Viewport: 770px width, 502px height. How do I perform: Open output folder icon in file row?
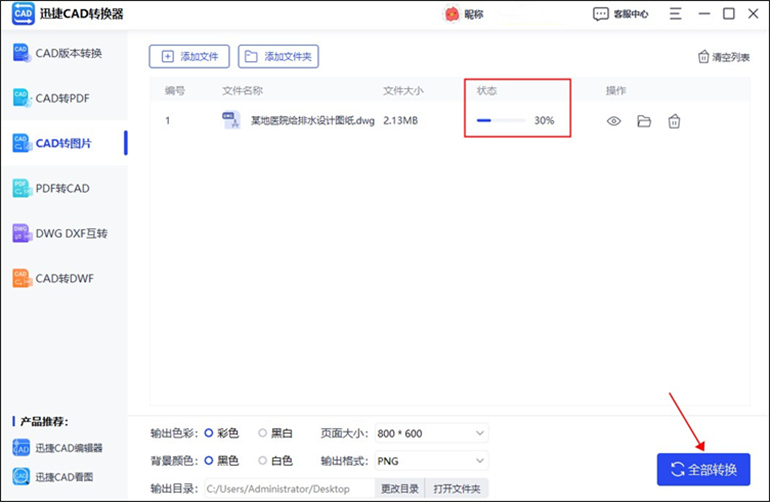click(x=644, y=121)
